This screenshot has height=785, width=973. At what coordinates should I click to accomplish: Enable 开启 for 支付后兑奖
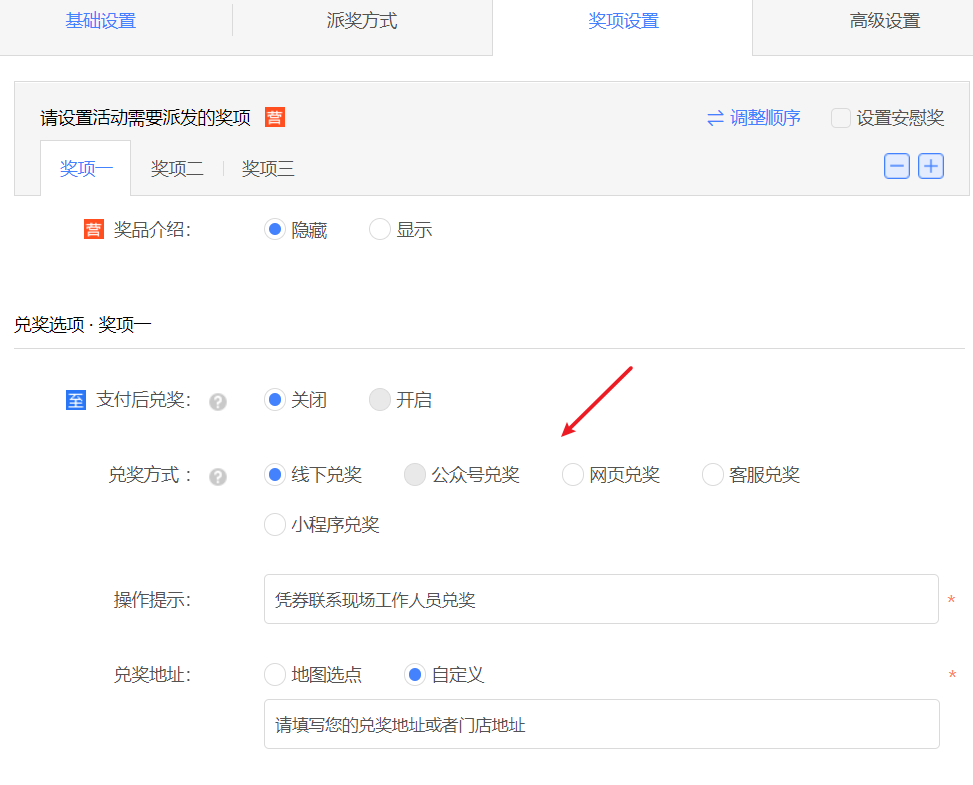379,399
